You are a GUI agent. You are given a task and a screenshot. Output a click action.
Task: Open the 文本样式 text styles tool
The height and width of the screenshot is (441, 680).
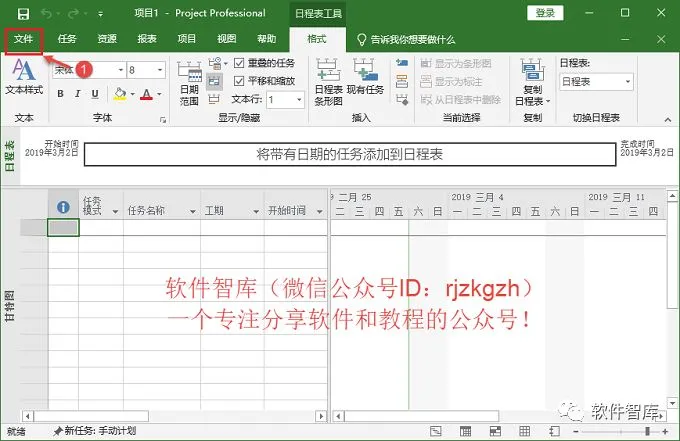click(x=24, y=77)
